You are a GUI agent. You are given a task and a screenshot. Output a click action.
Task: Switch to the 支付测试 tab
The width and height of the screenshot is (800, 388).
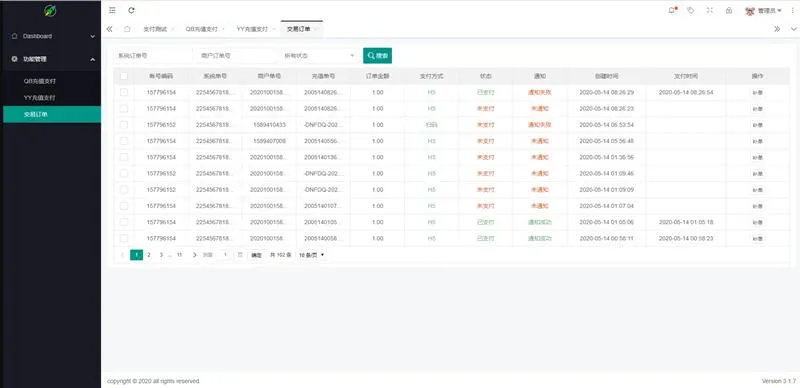click(x=155, y=30)
